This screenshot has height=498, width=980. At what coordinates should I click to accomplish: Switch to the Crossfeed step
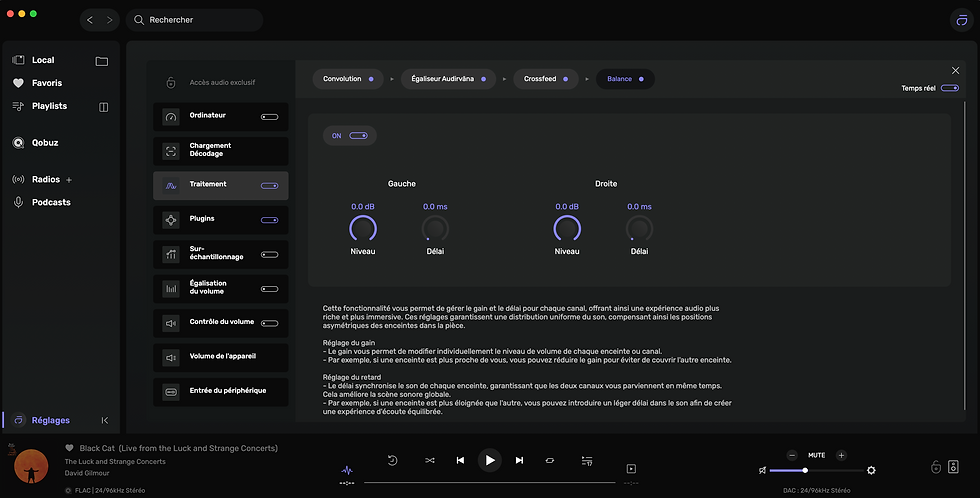pos(546,79)
